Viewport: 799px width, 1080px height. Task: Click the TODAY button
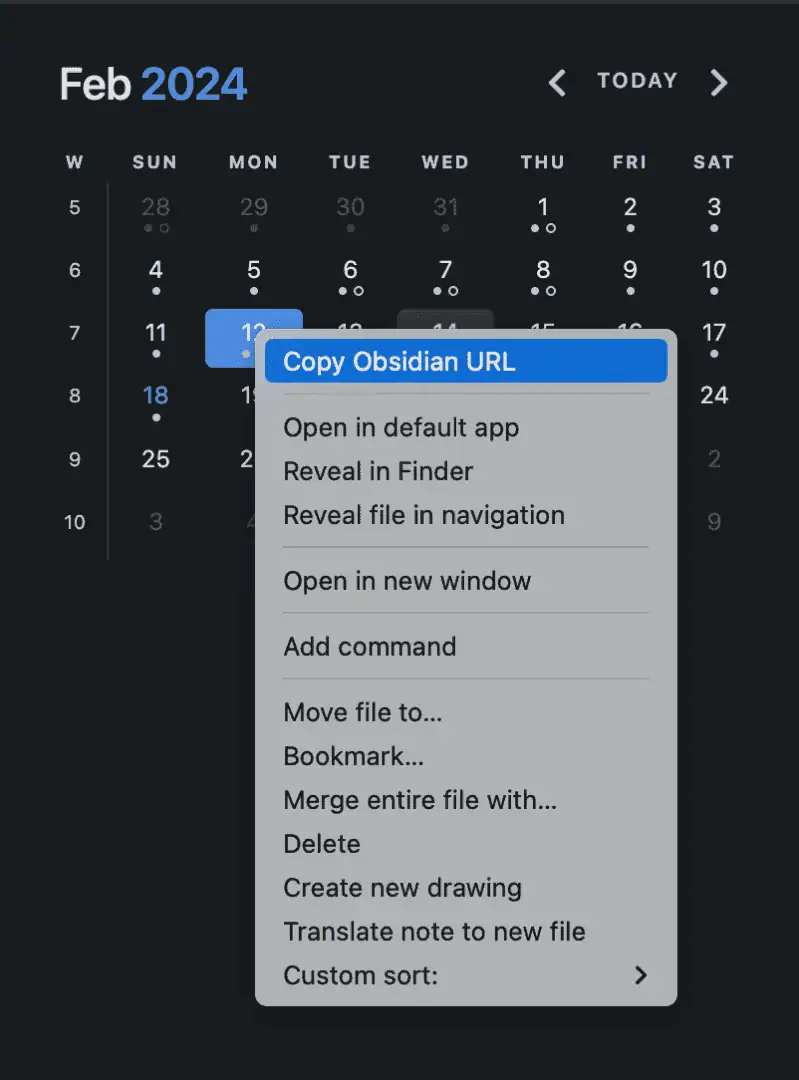637,81
